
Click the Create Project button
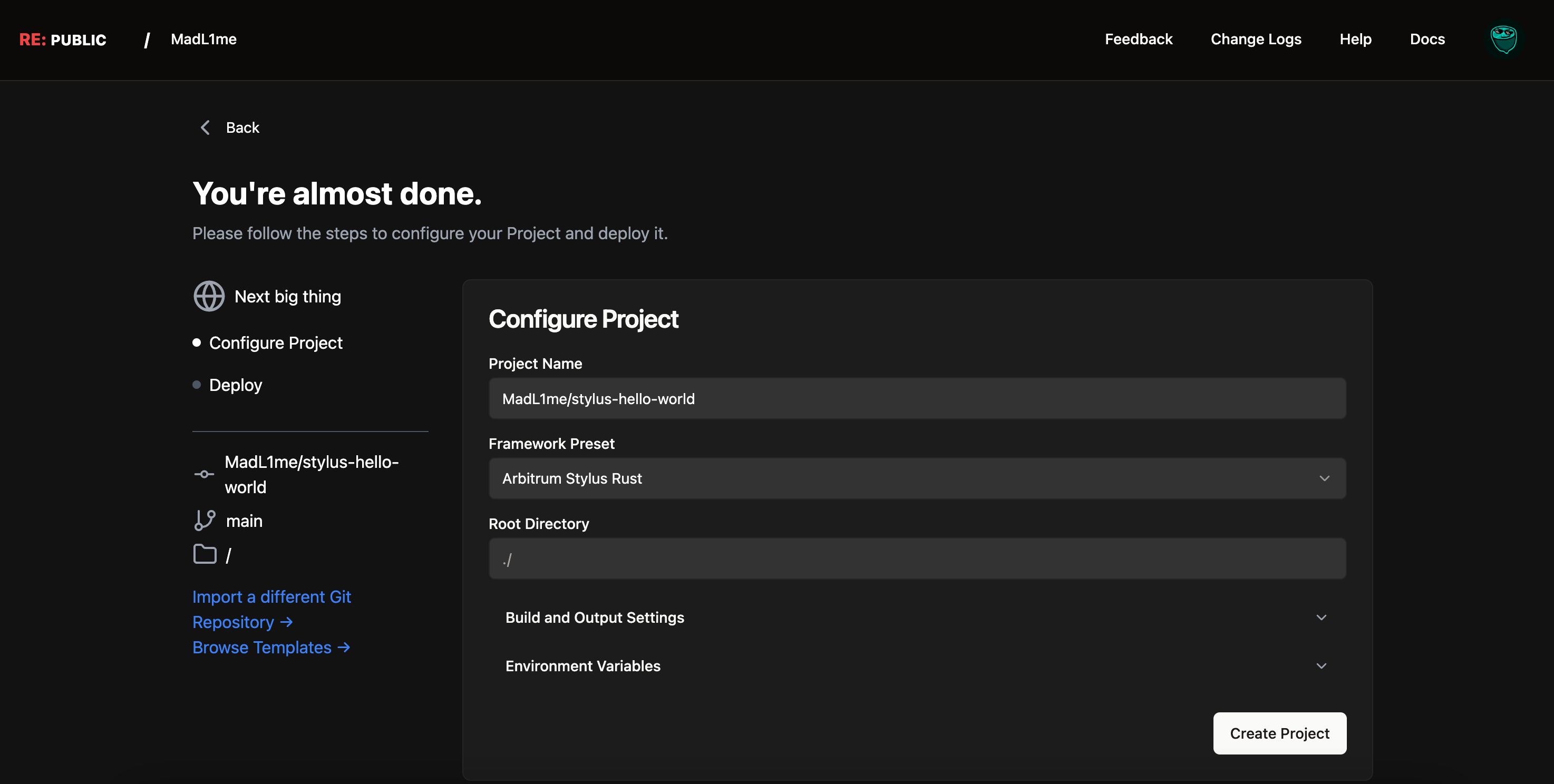(x=1280, y=733)
